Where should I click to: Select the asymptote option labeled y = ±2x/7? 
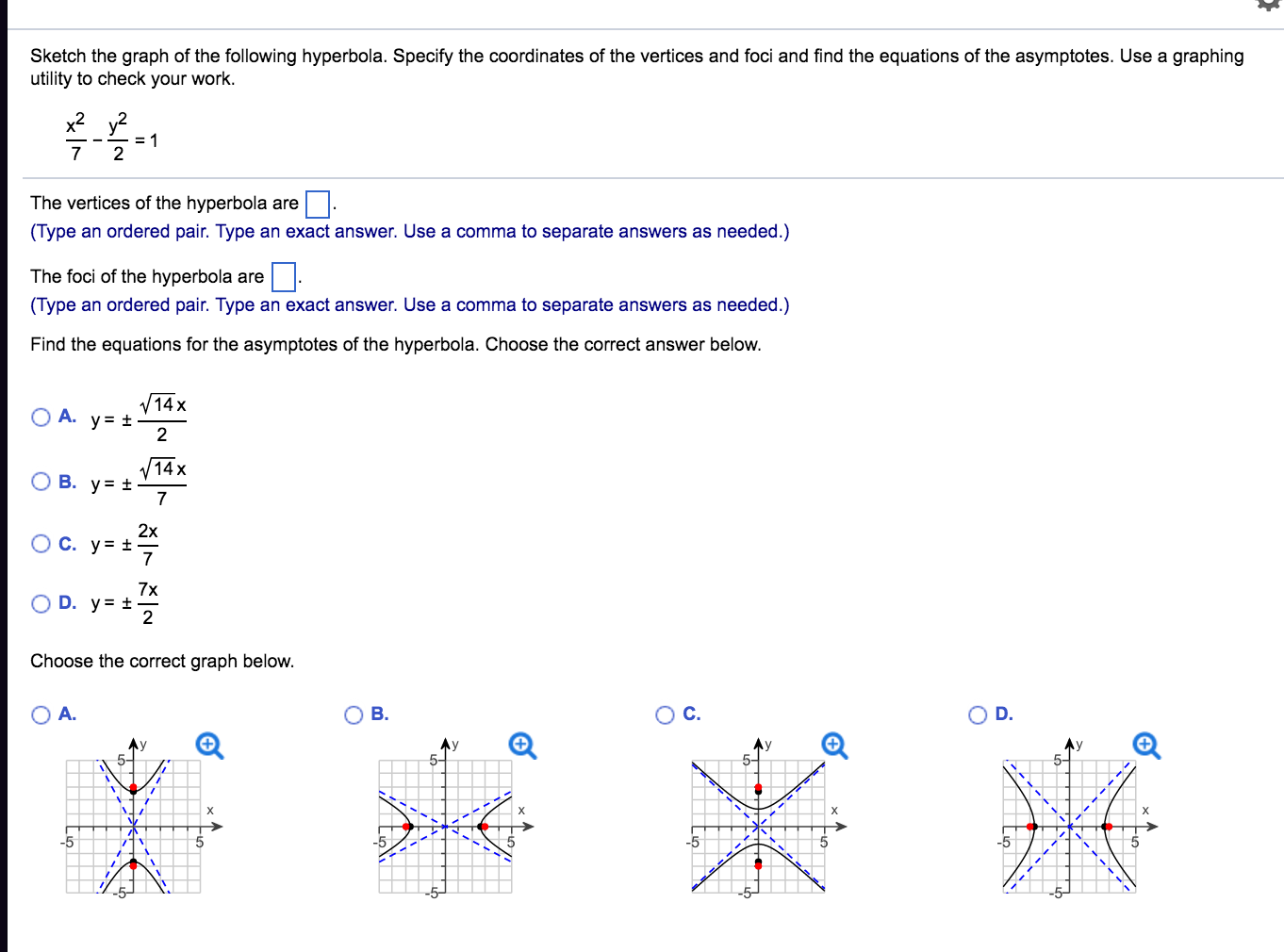click(x=41, y=543)
